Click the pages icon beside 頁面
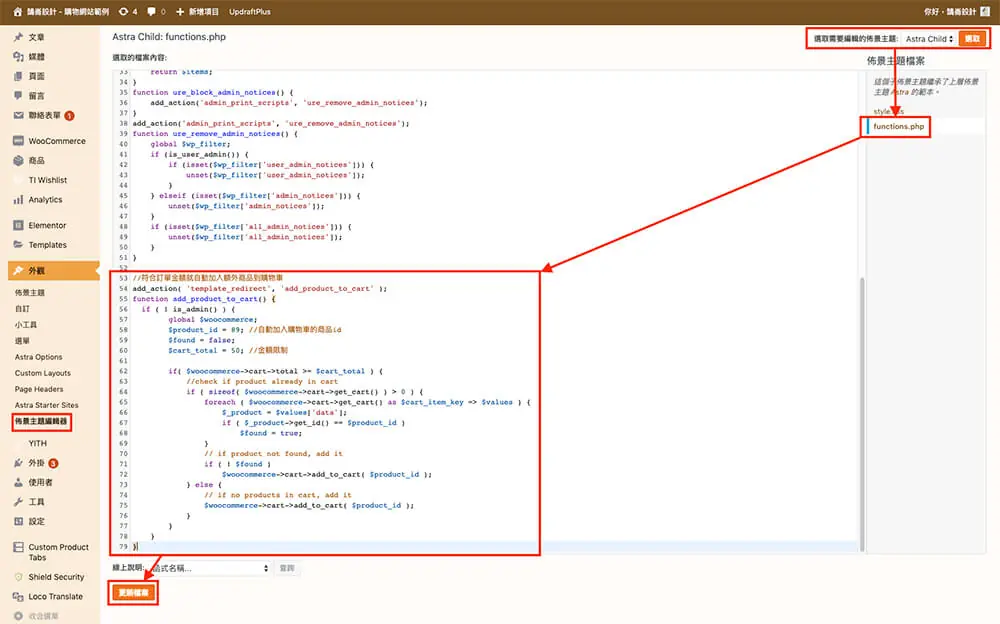The image size is (1000, 624). 18,76
